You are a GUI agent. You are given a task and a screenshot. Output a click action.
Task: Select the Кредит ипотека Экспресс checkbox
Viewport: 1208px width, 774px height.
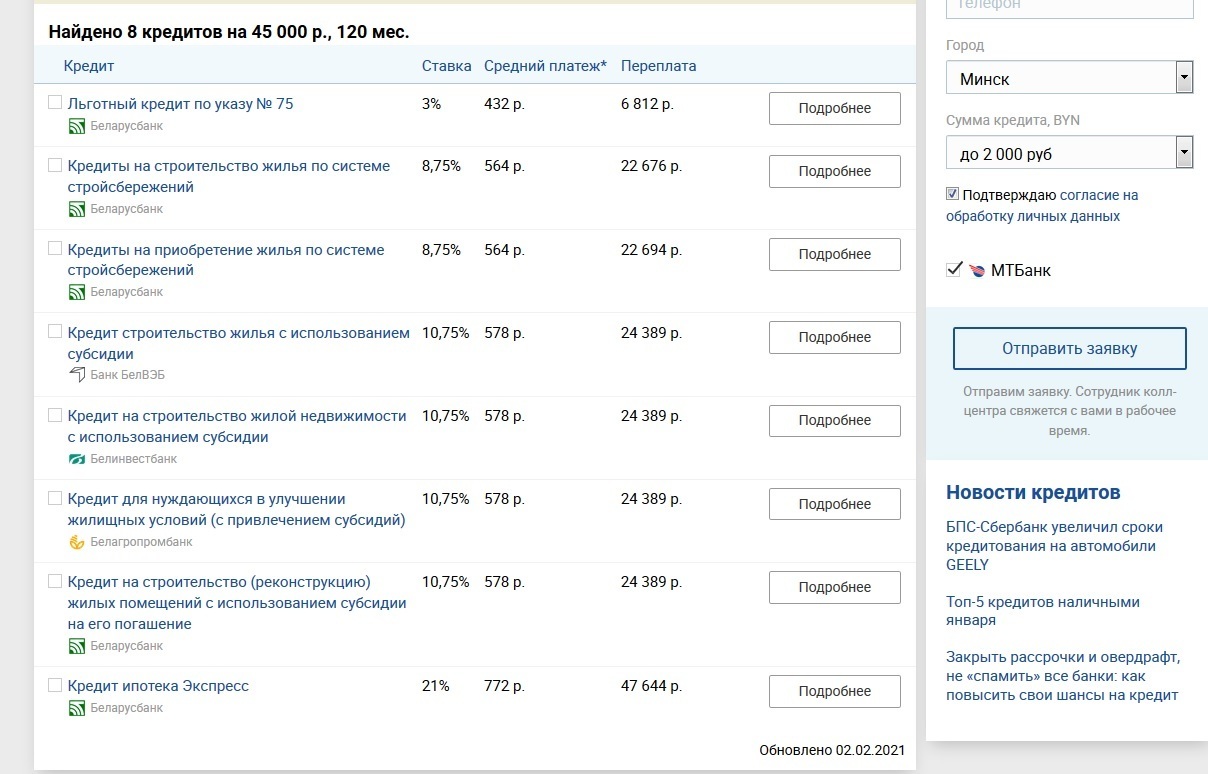coord(55,685)
